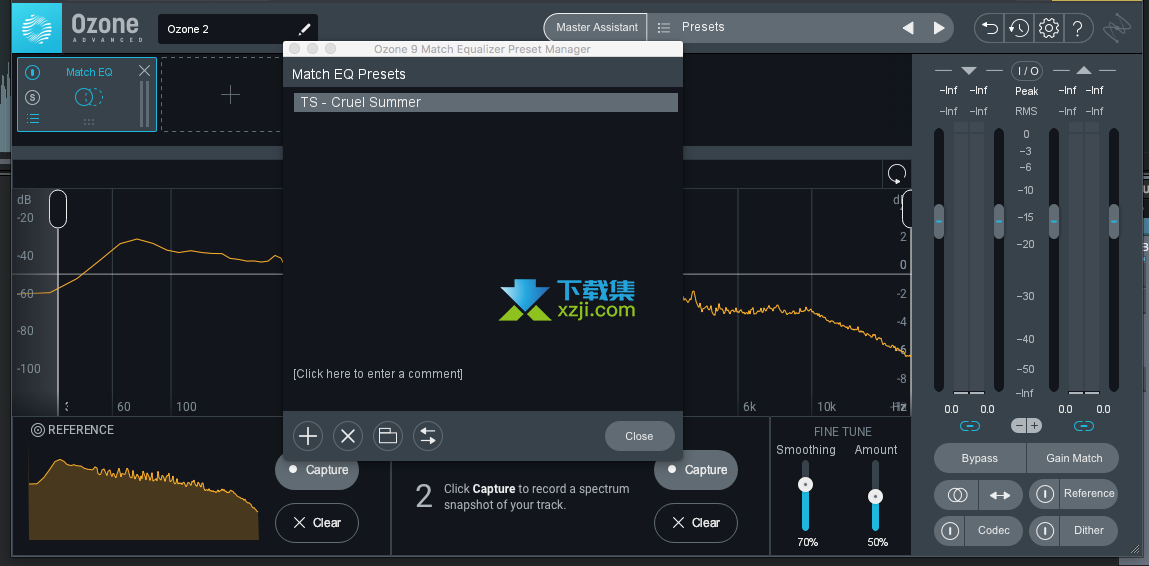The image size is (1149, 566).
Task: Open Ozone settings gear
Action: pyautogui.click(x=1049, y=29)
